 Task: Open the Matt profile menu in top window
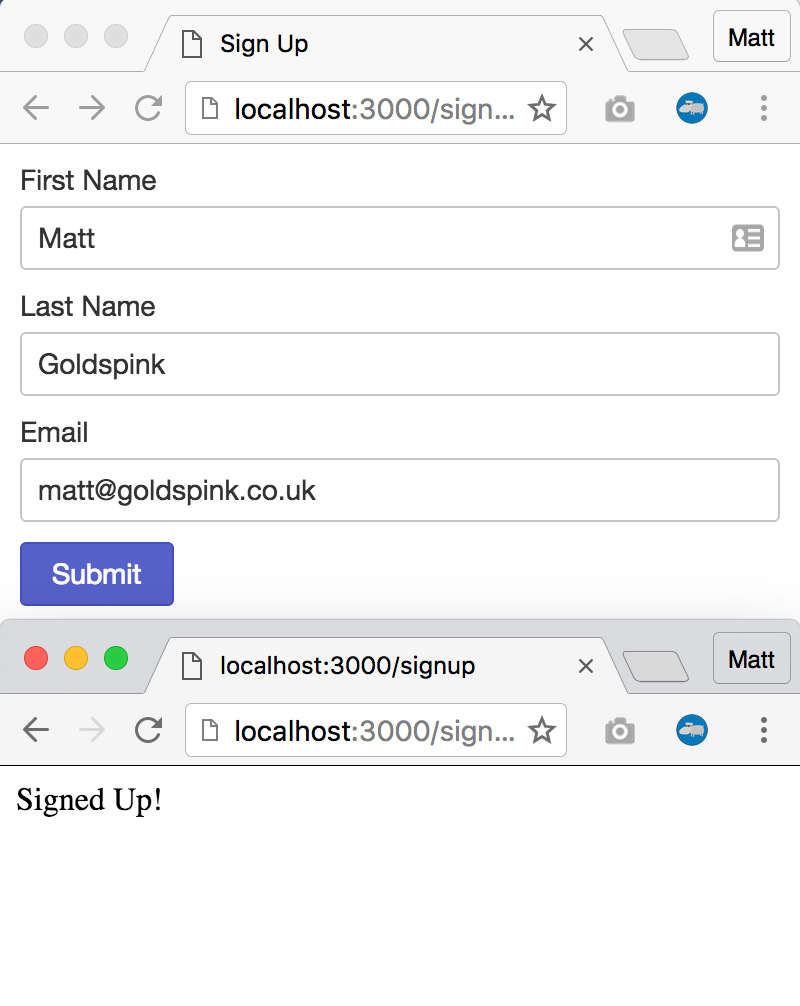pos(751,37)
